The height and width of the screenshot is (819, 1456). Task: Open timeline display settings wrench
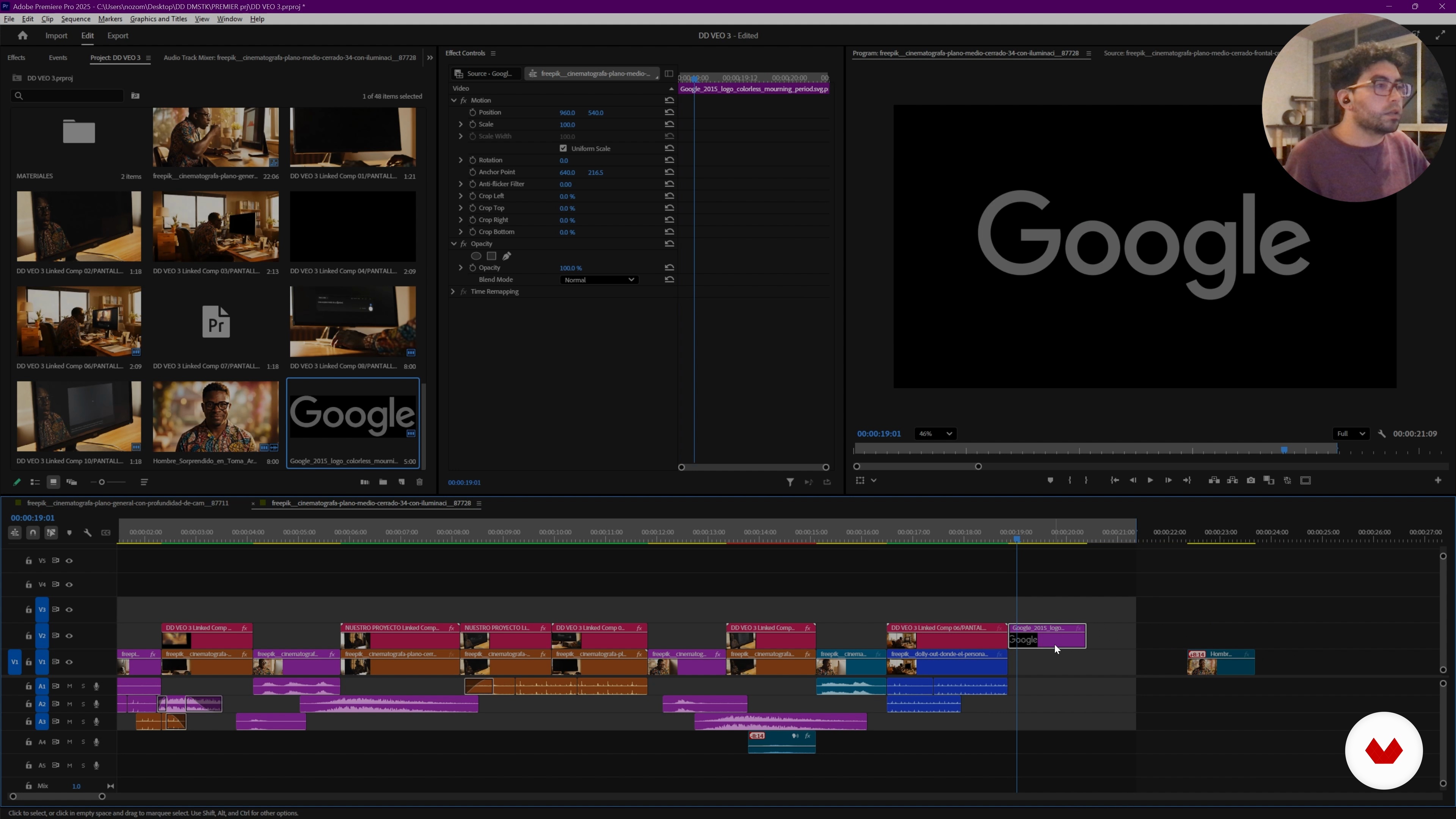point(88,533)
